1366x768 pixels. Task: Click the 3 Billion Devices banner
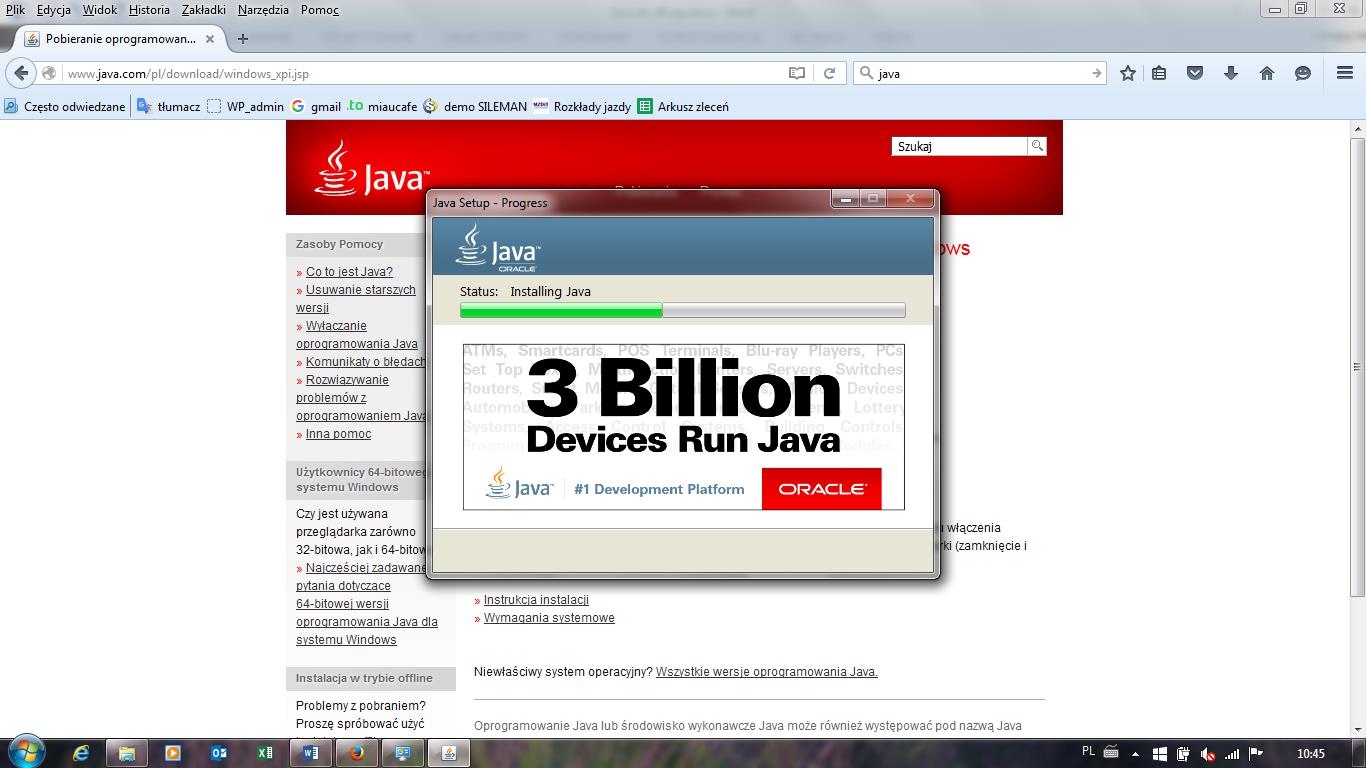pyautogui.click(x=683, y=427)
